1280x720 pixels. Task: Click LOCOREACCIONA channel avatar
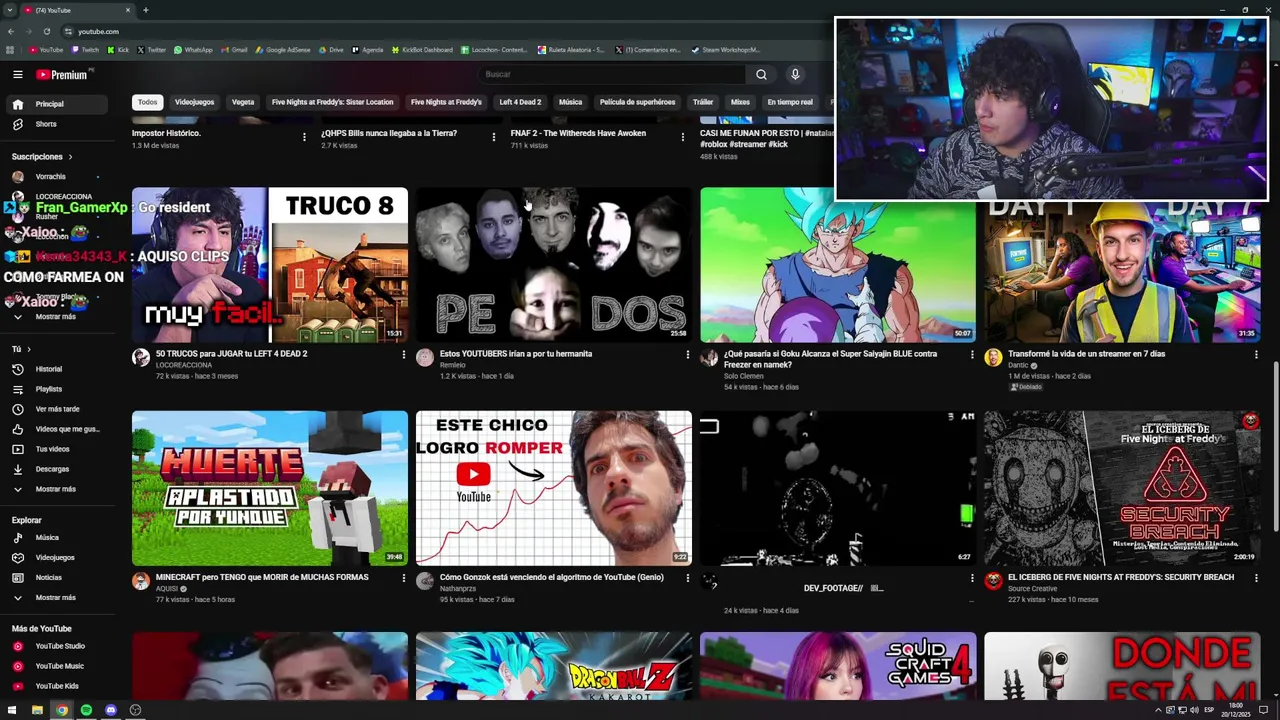point(141,358)
